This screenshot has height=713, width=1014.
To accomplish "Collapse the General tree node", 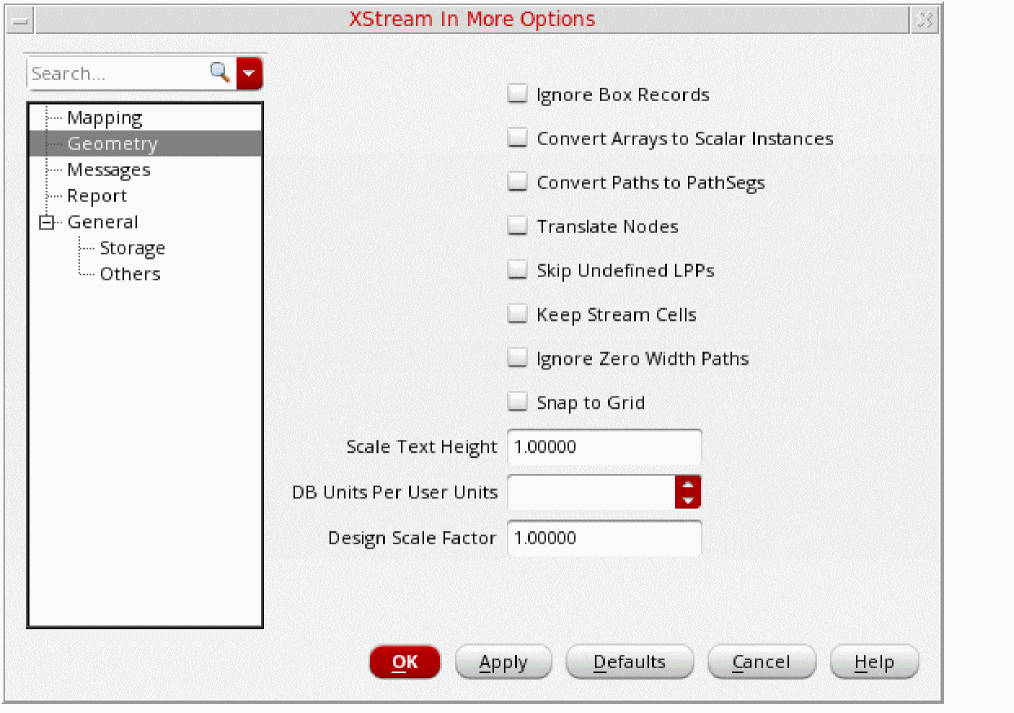I will point(45,223).
